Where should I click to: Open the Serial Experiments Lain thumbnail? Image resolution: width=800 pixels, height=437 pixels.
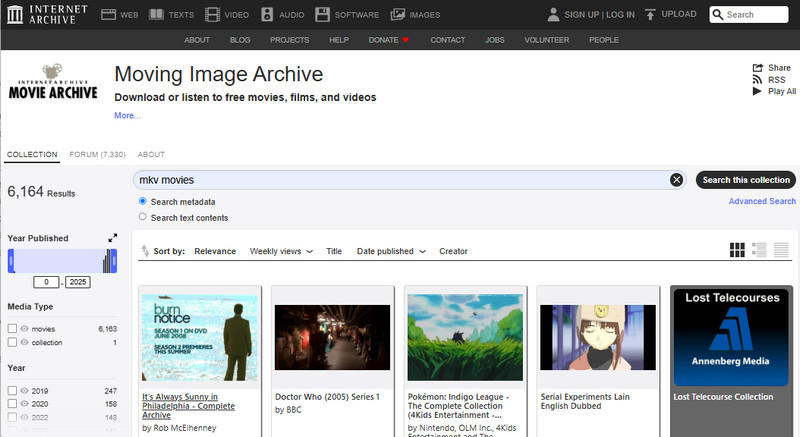click(x=598, y=337)
